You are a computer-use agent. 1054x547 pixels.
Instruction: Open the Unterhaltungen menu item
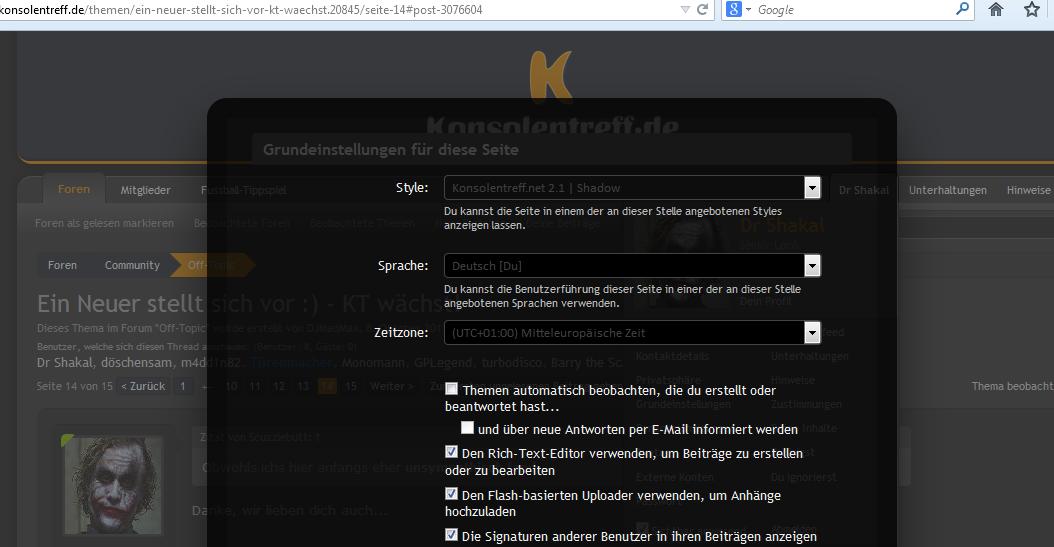click(x=948, y=190)
